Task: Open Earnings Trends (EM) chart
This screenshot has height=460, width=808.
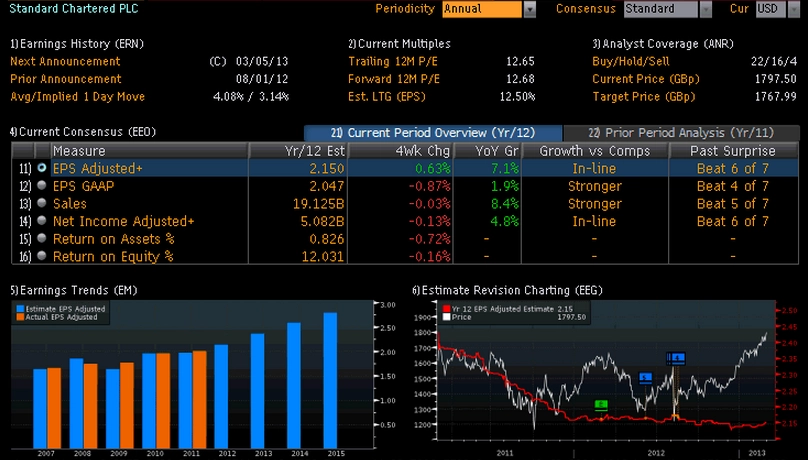Action: [74, 291]
